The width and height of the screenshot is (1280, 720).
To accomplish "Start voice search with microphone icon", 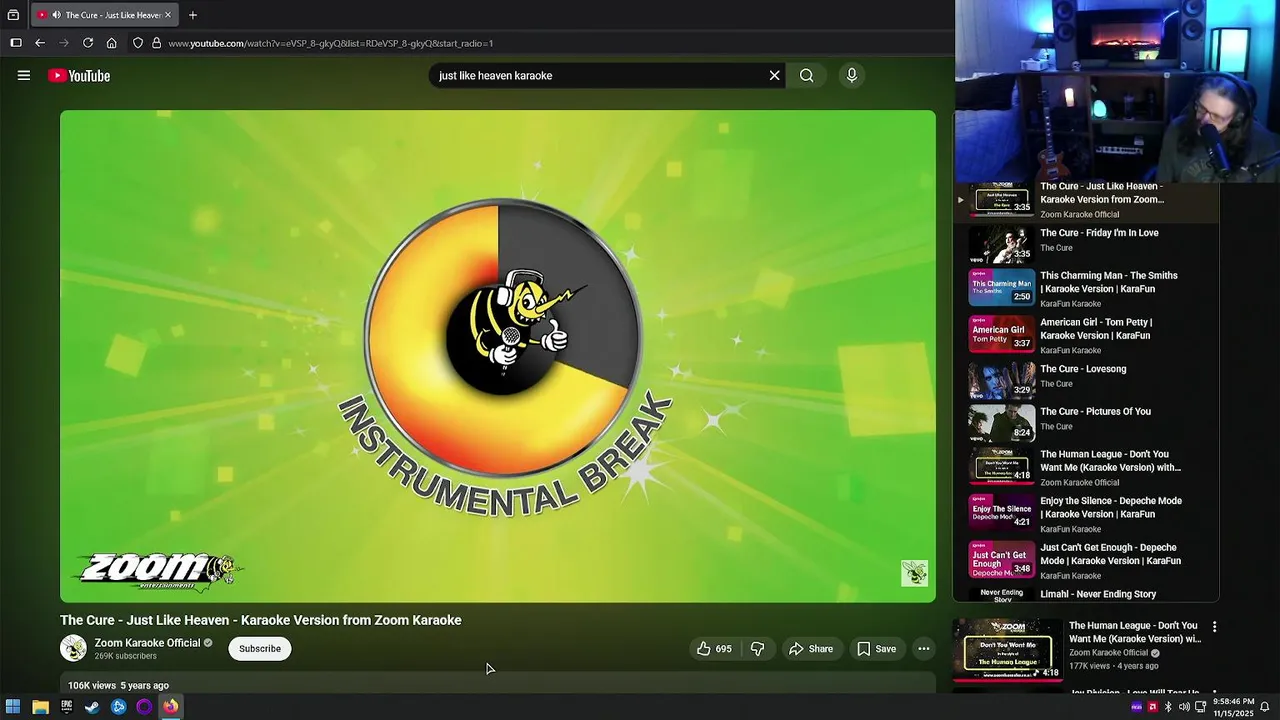I will pos(851,75).
